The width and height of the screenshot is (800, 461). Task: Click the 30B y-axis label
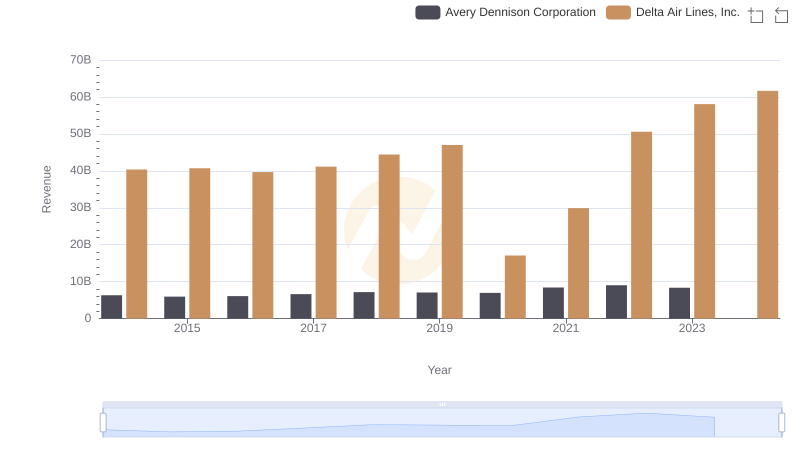(81, 208)
